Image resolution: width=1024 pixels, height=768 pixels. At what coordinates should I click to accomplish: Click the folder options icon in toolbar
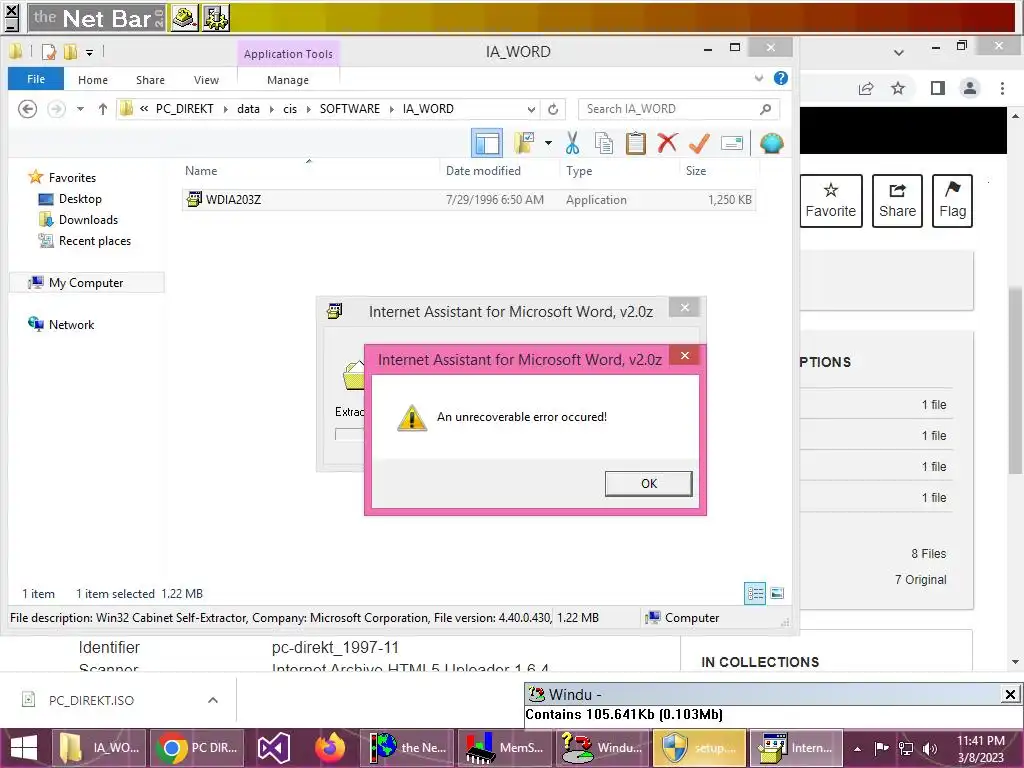[x=524, y=143]
